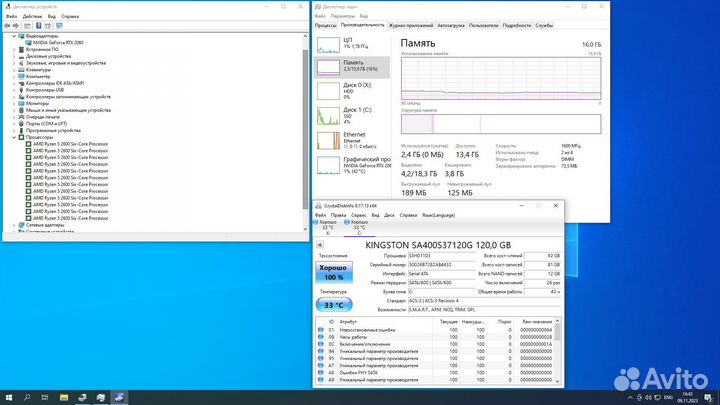Image resolution: width=720 pixels, height=405 pixels.
Task: Click Контроллеры запоминающих устройств icon
Action: click(x=21, y=97)
